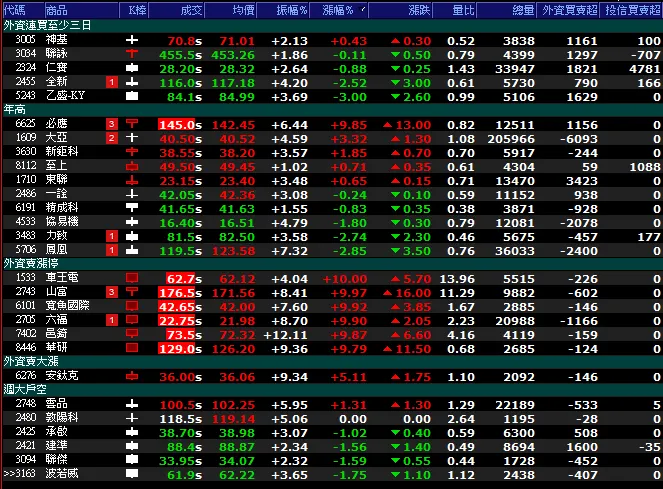This screenshot has height=489, width=663.
Task: Click the red badge 1 beside 力致
Action: click(x=112, y=236)
